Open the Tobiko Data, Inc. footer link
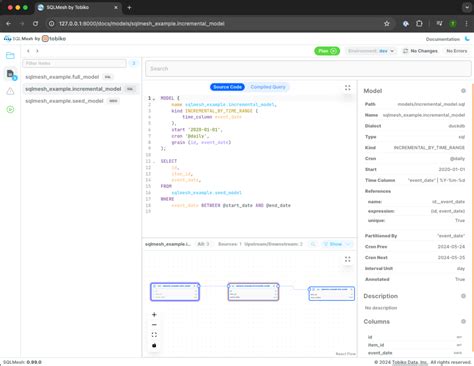The height and width of the screenshot is (366, 474). coord(410,362)
